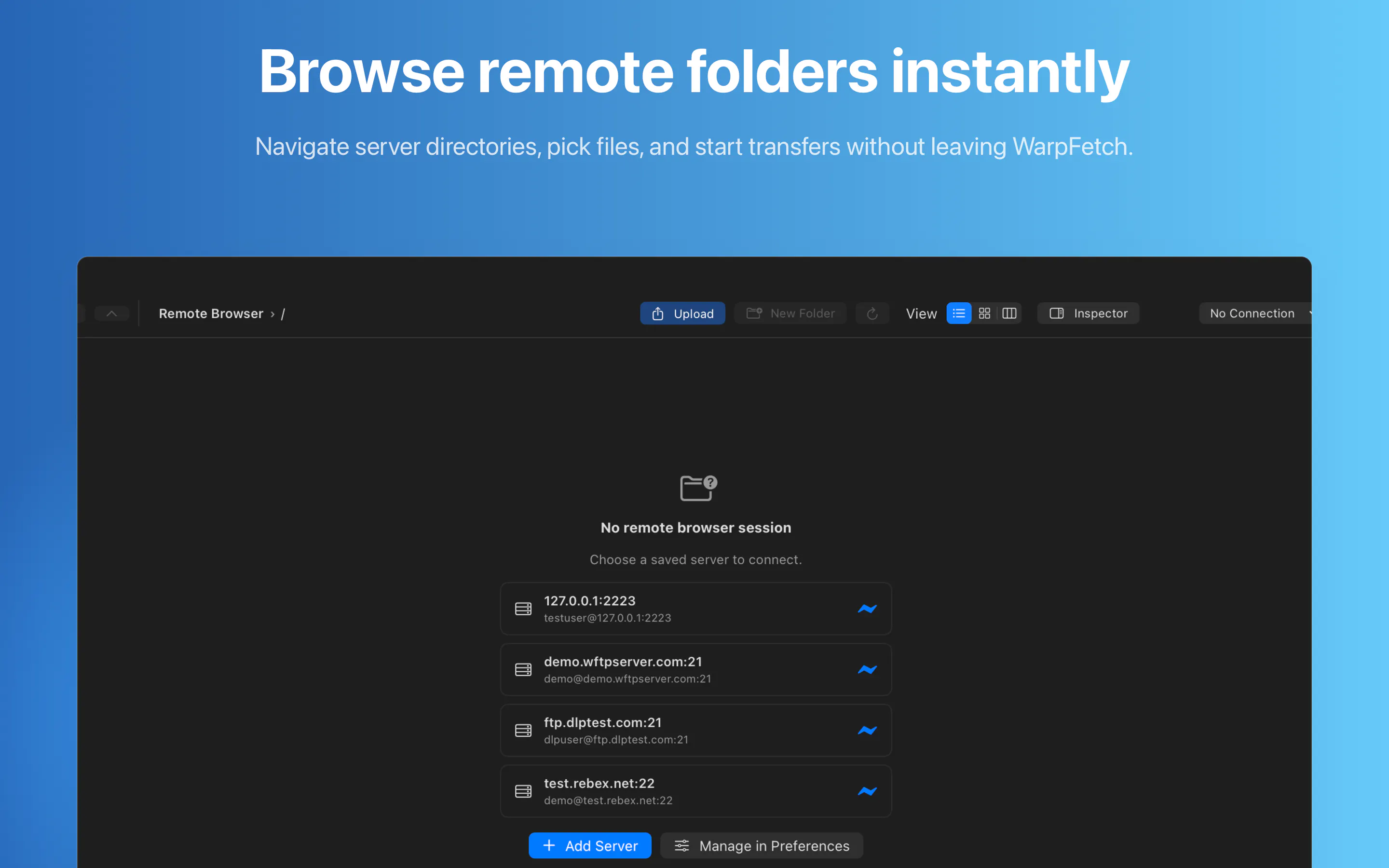Switch to list view
The height and width of the screenshot is (868, 1389).
(x=958, y=313)
